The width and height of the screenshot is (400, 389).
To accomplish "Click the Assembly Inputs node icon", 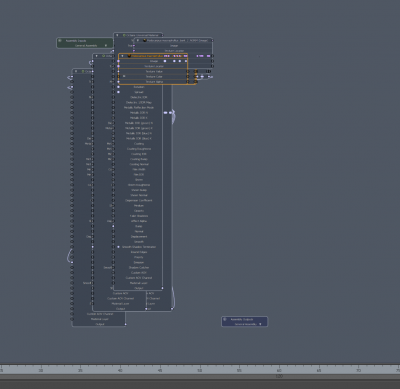I will (x=60, y=40).
